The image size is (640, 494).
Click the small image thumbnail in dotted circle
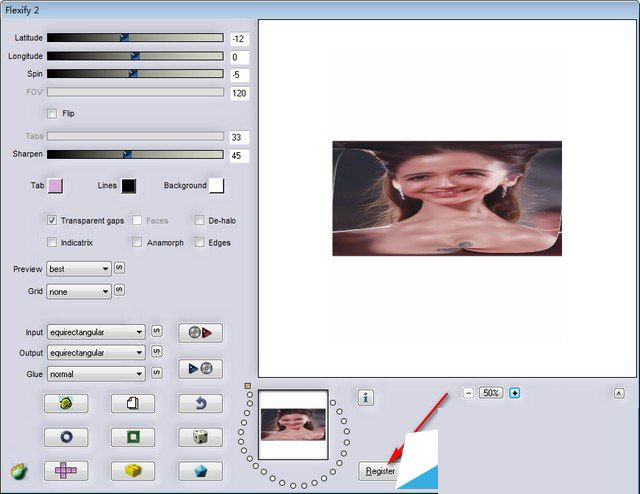(292, 428)
